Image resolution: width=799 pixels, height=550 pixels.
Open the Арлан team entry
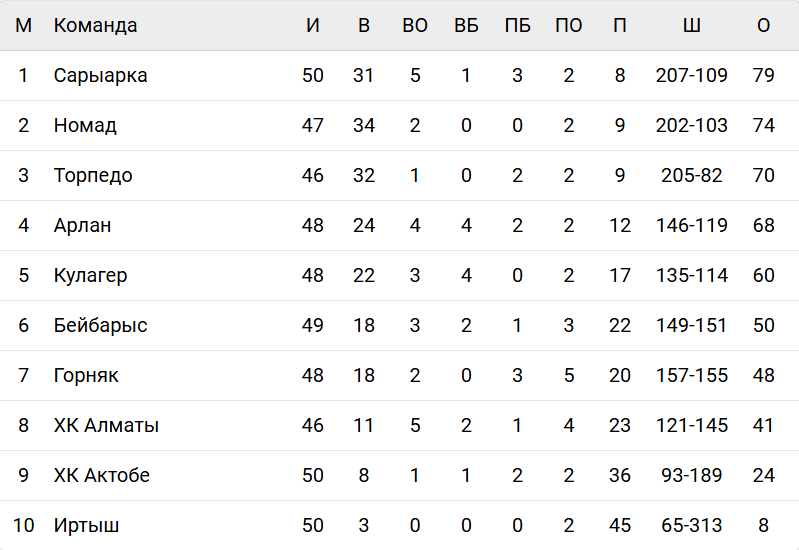click(82, 225)
